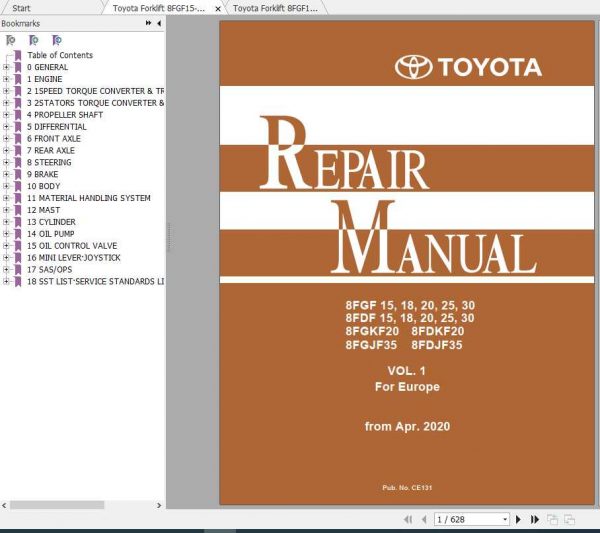Expand the 8 STEERING bookmark
This screenshot has height=533, width=600.
pyautogui.click(x=5, y=163)
